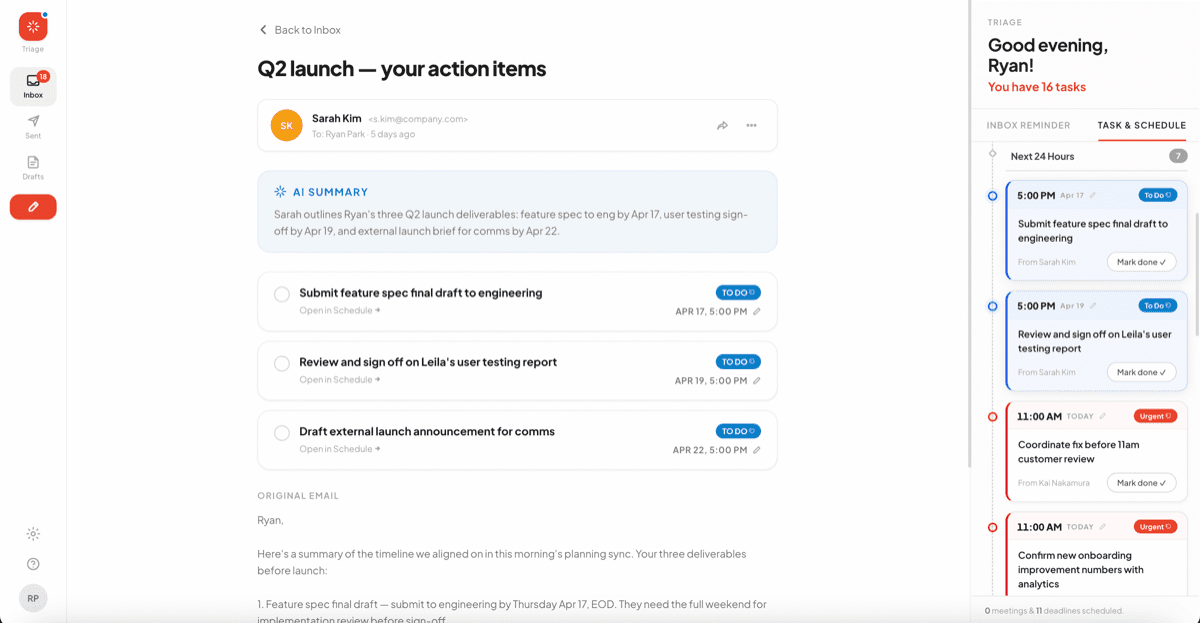Viewport: 1200px width, 623px height.
Task: Click the RP profile avatar
Action: pyautogui.click(x=33, y=598)
